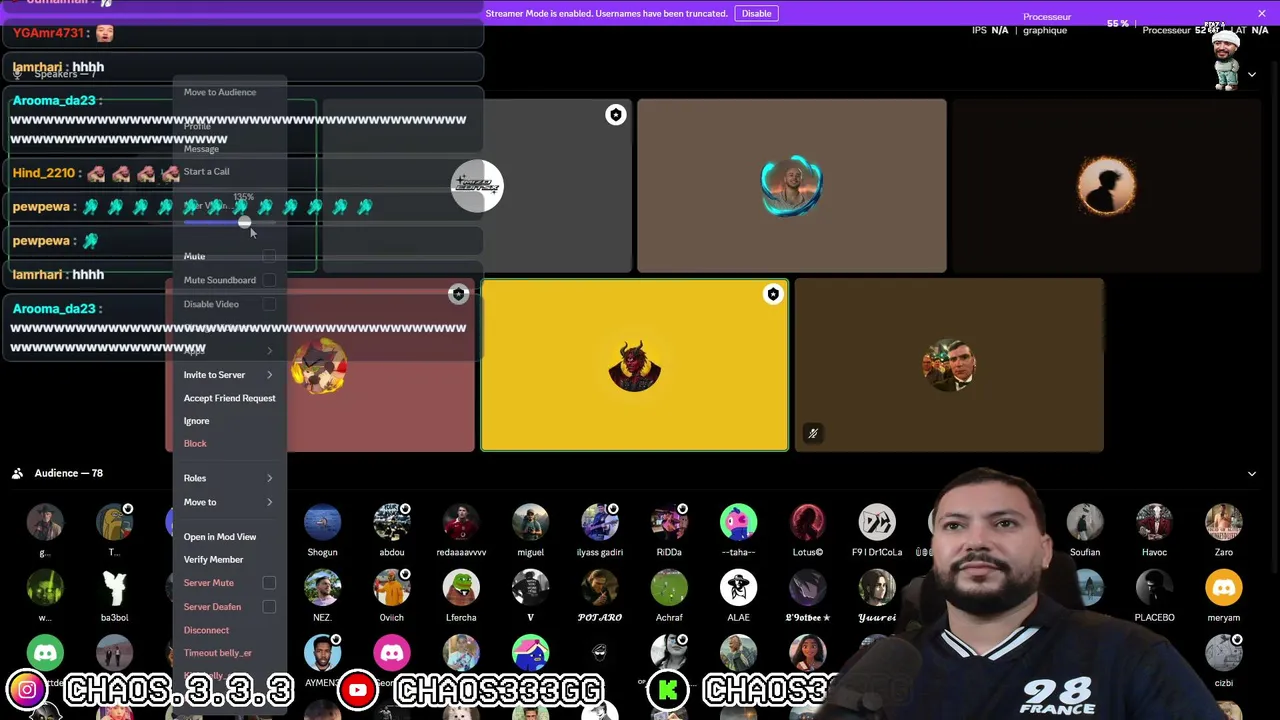This screenshot has width=1280, height=720.
Task: Click Disable in the Streamer Mode banner
Action: pyautogui.click(x=756, y=13)
